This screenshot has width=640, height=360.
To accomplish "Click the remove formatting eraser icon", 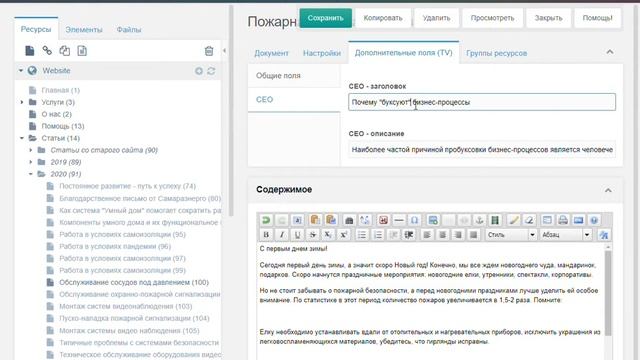I will pyautogui.click(x=529, y=220).
